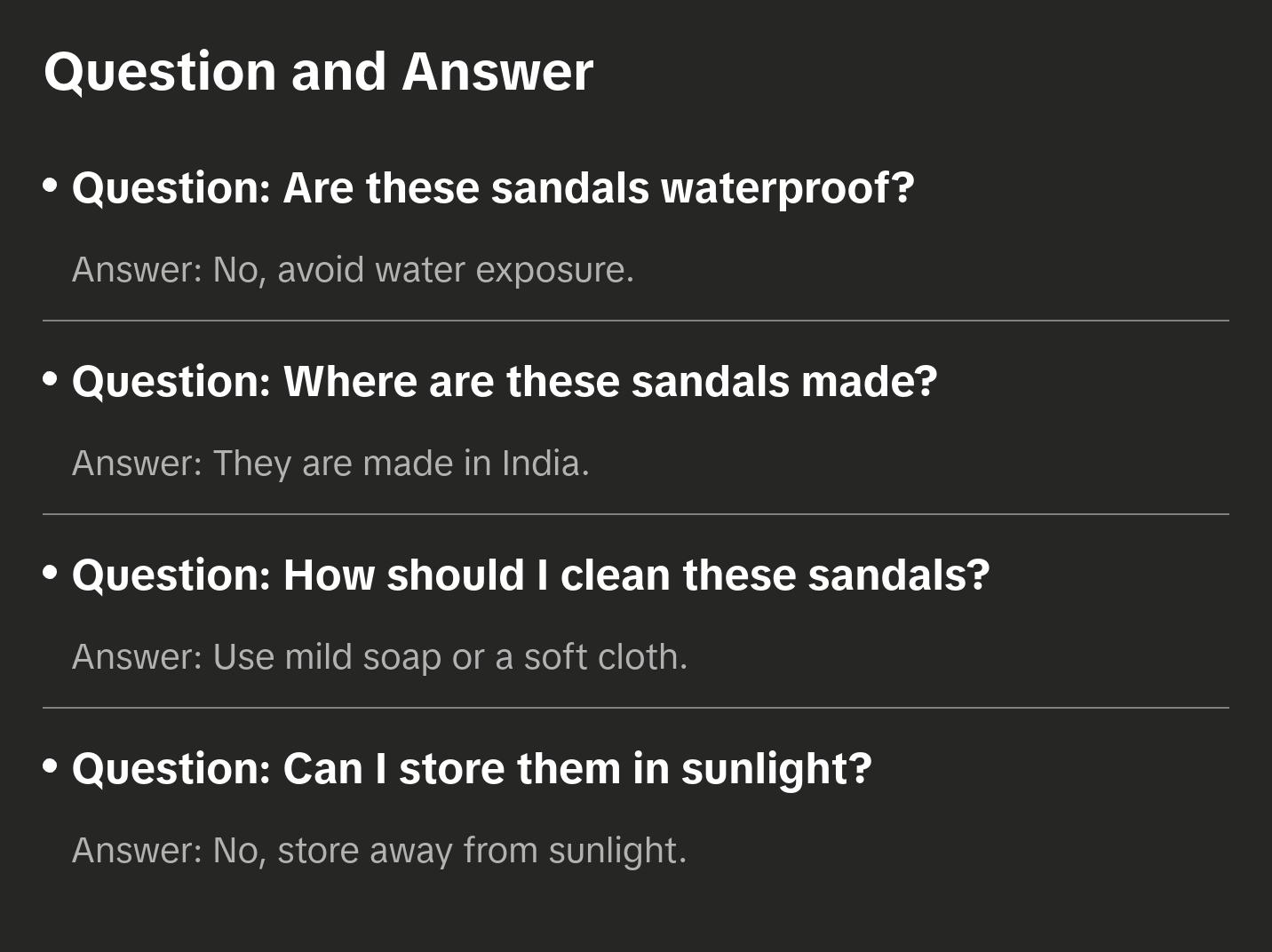This screenshot has width=1272, height=952.
Task: Click the word "Answer" in the page heading
Action: tap(497, 72)
